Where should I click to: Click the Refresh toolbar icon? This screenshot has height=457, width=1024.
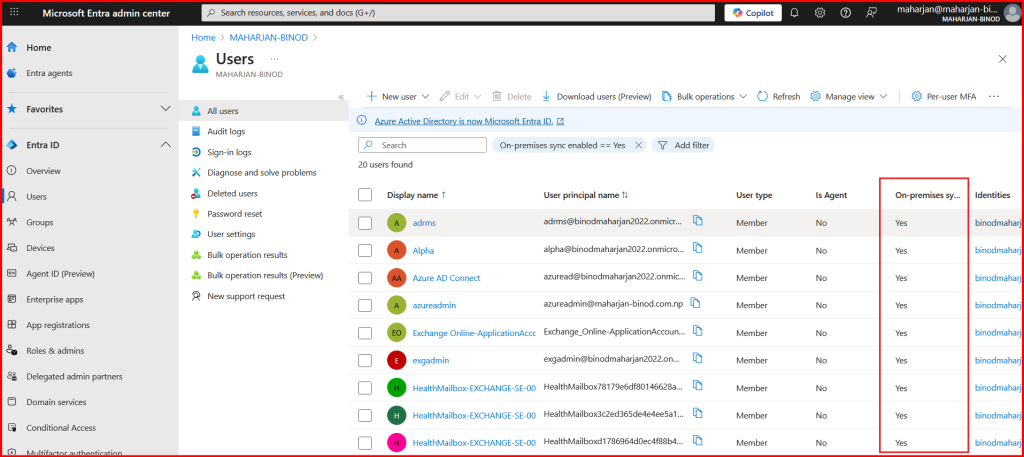pos(763,97)
